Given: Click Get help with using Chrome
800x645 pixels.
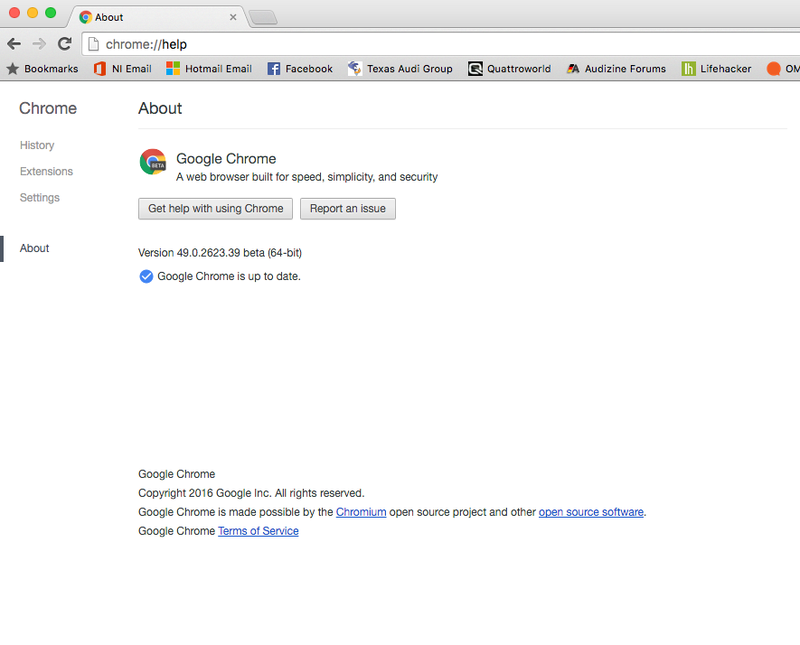Looking at the screenshot, I should (x=215, y=209).
